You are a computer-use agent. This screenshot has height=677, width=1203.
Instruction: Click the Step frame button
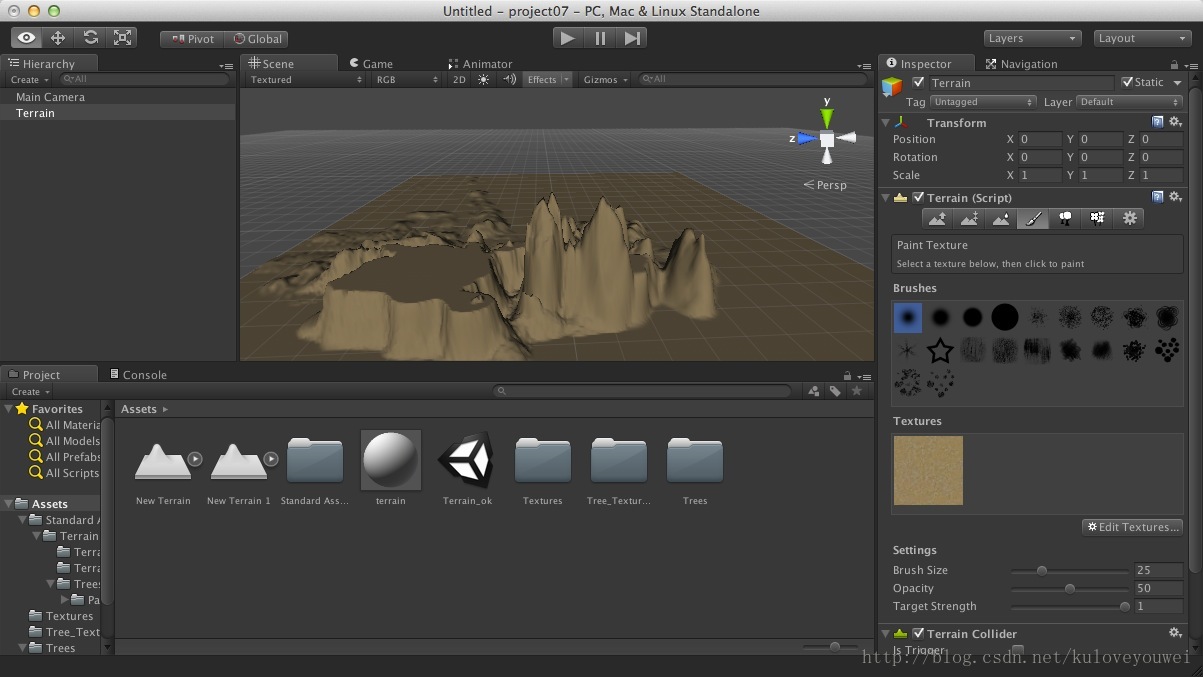point(632,38)
